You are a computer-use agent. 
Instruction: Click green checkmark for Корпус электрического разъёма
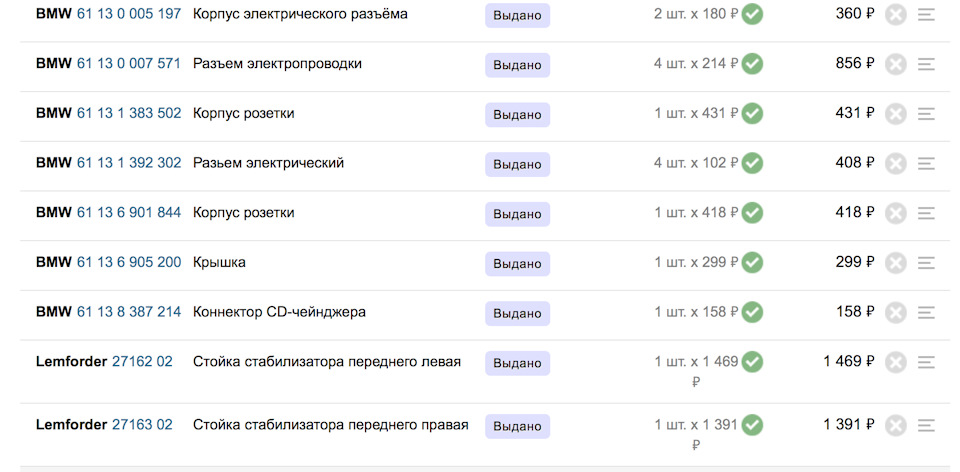coord(752,15)
